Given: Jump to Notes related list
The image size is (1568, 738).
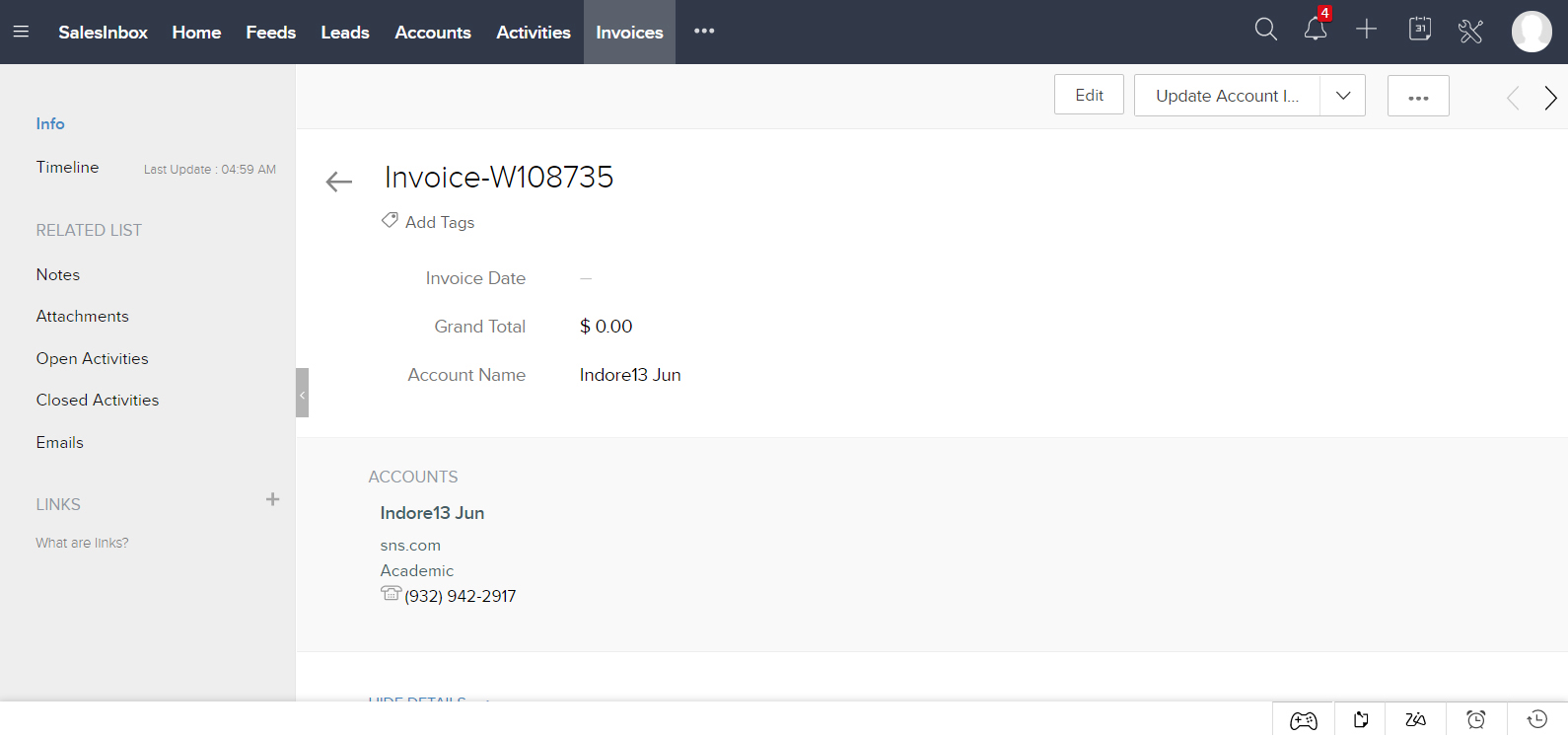Looking at the screenshot, I should pos(58,274).
